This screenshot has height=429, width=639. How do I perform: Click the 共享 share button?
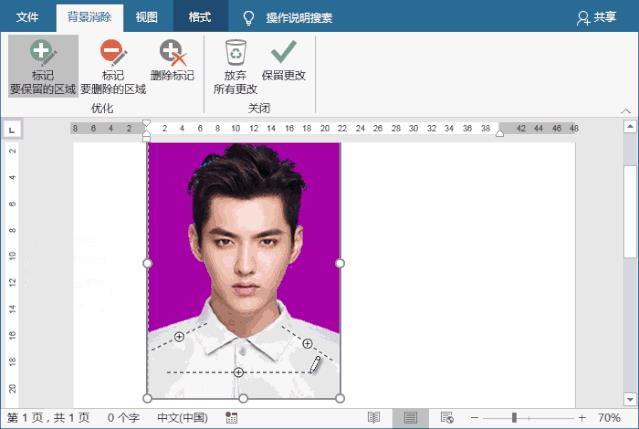pyautogui.click(x=597, y=18)
